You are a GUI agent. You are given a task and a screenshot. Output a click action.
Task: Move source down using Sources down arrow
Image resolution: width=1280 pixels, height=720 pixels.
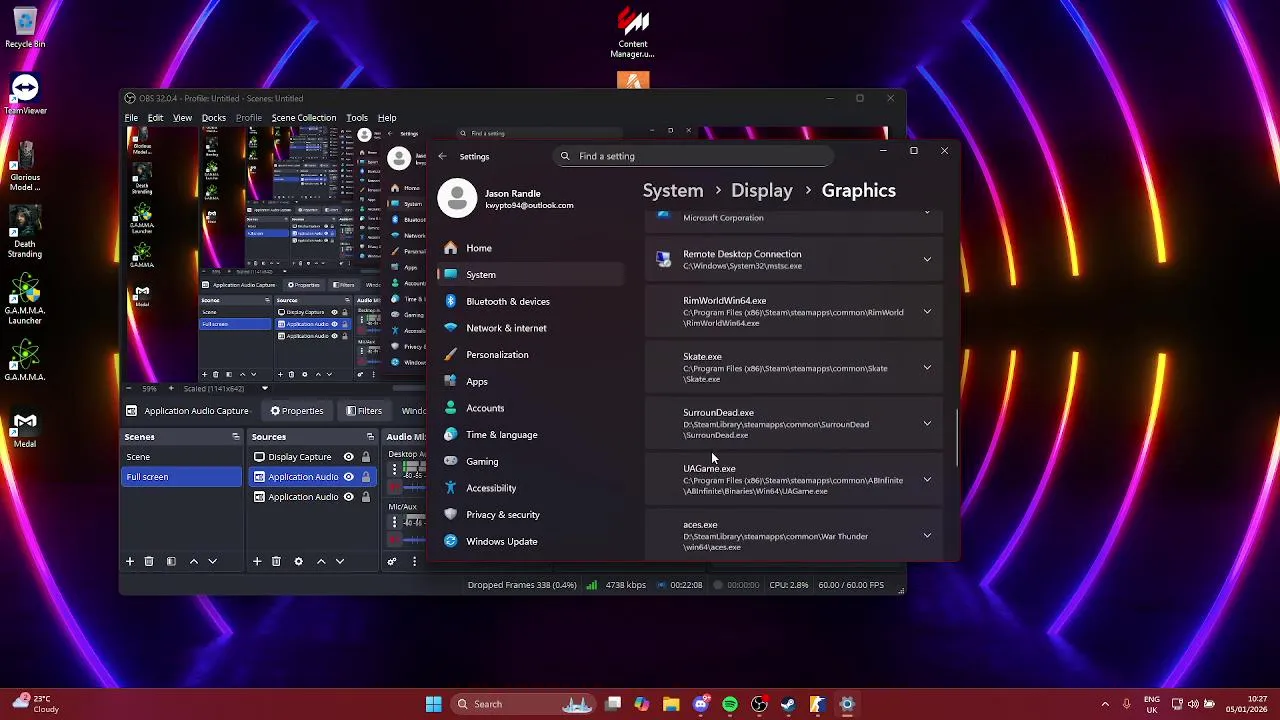pos(340,561)
